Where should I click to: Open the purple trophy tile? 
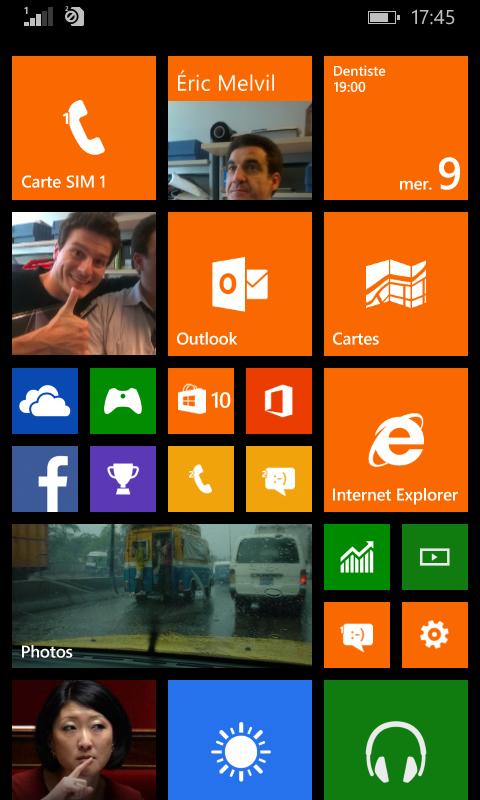click(123, 479)
